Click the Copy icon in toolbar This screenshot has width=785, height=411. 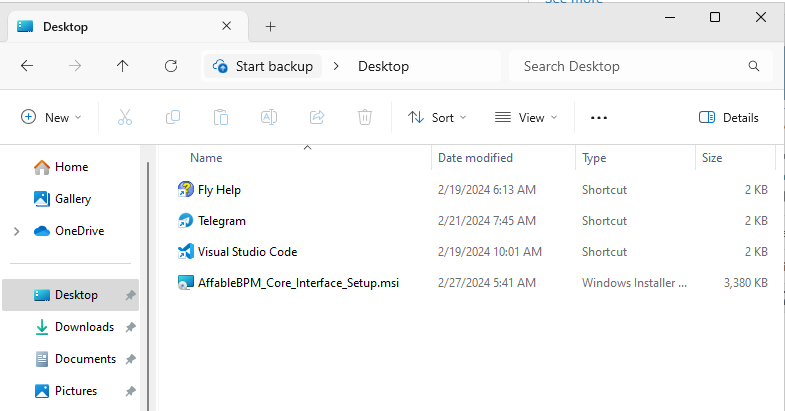[x=173, y=117]
